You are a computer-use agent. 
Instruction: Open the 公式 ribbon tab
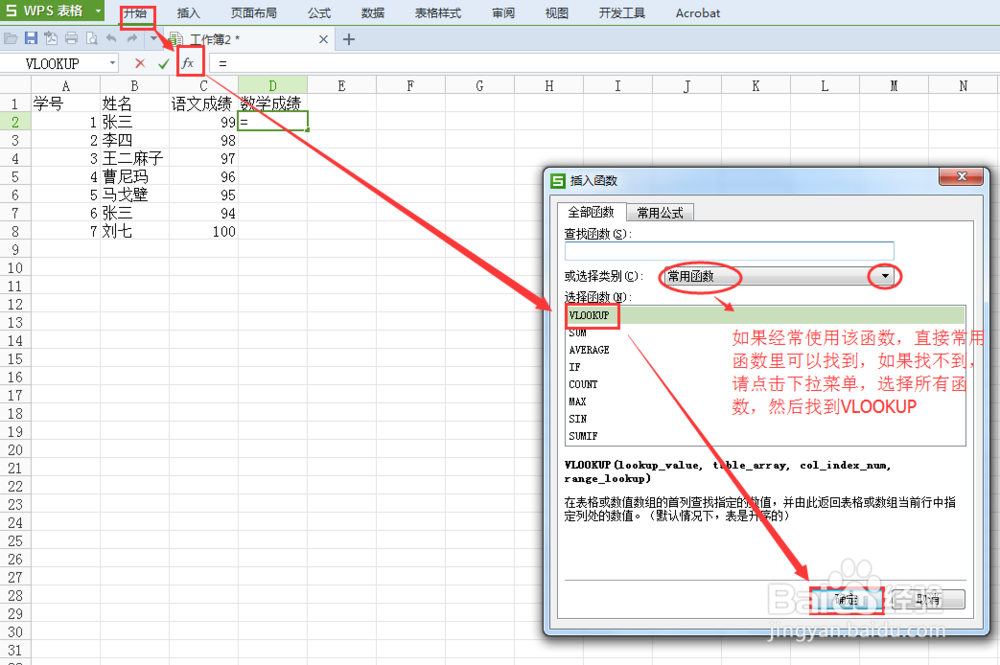(318, 13)
